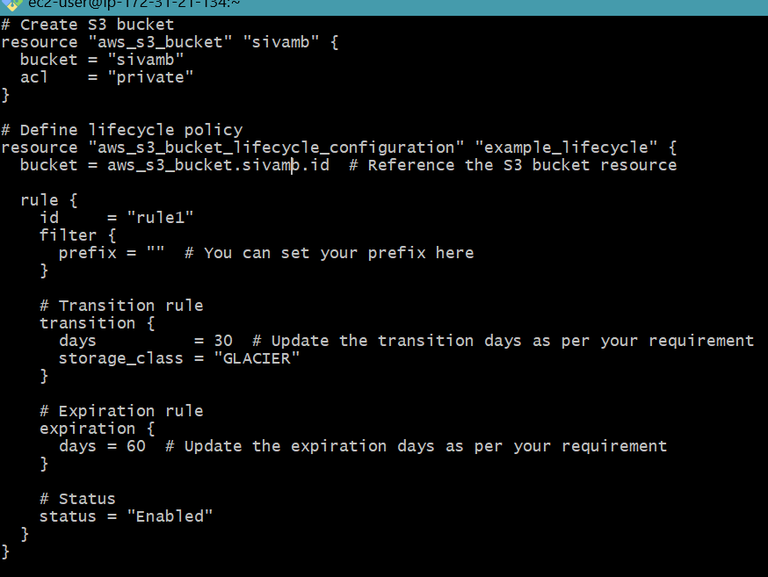
Task: Click the empty prefix value quotes
Action: pos(156,253)
